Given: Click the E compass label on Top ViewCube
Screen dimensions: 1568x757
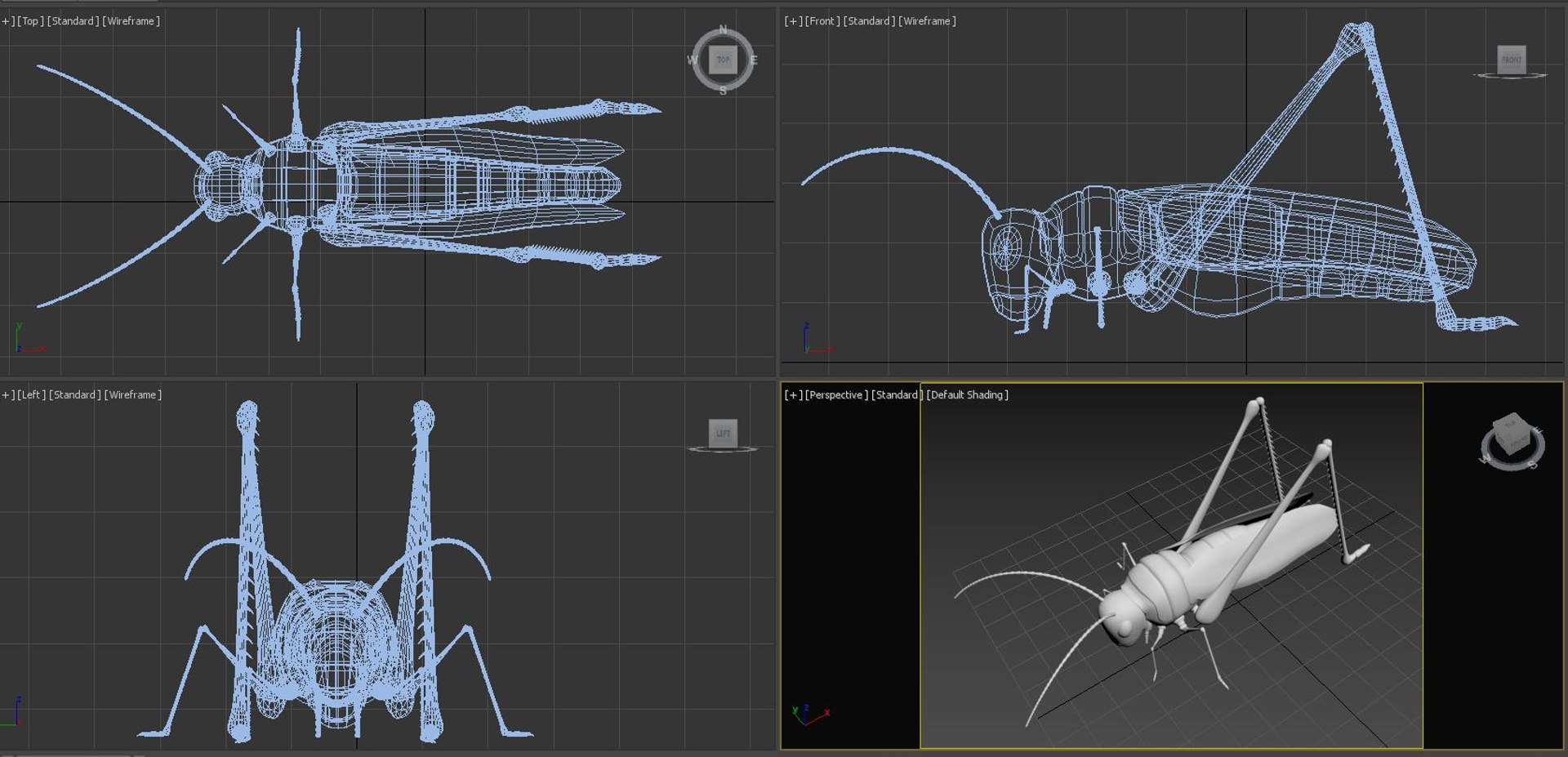Looking at the screenshot, I should (x=753, y=60).
